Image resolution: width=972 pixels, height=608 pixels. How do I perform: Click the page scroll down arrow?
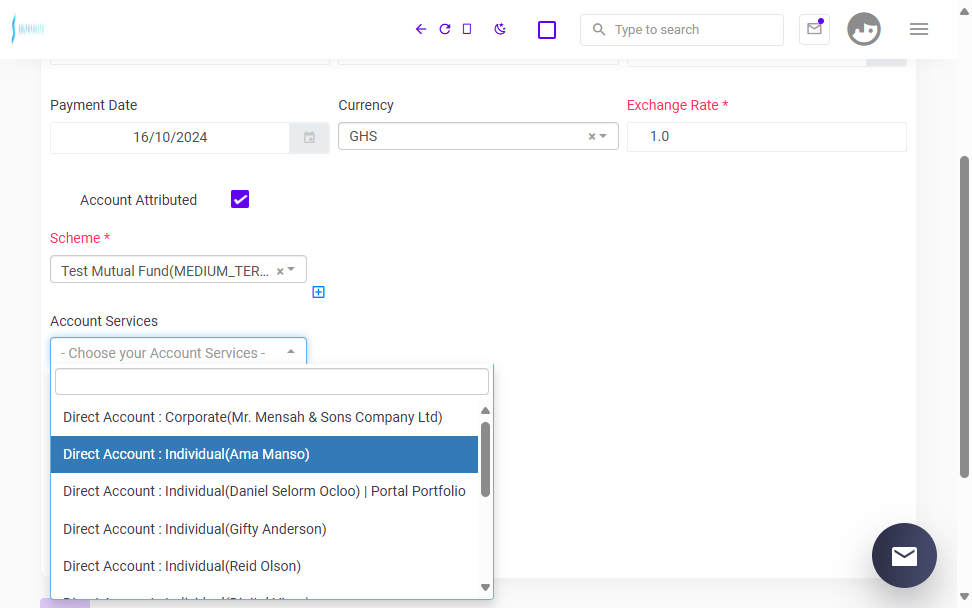[964, 596]
